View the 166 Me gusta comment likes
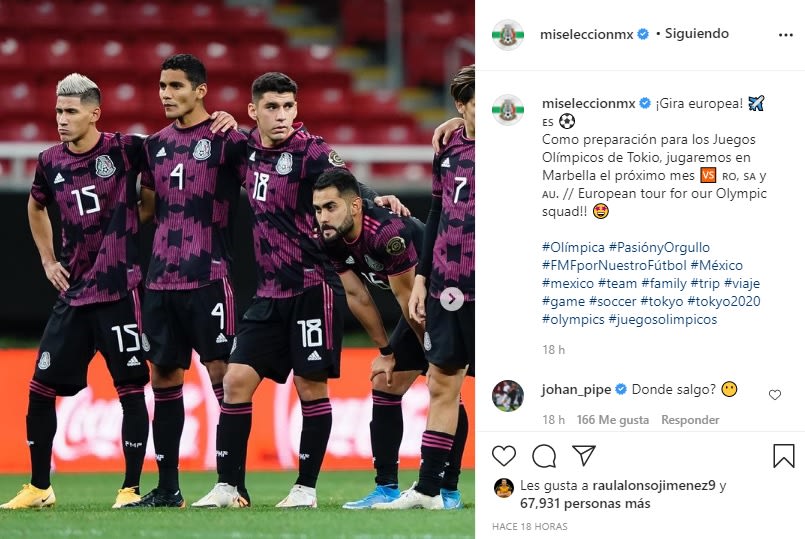 612,420
